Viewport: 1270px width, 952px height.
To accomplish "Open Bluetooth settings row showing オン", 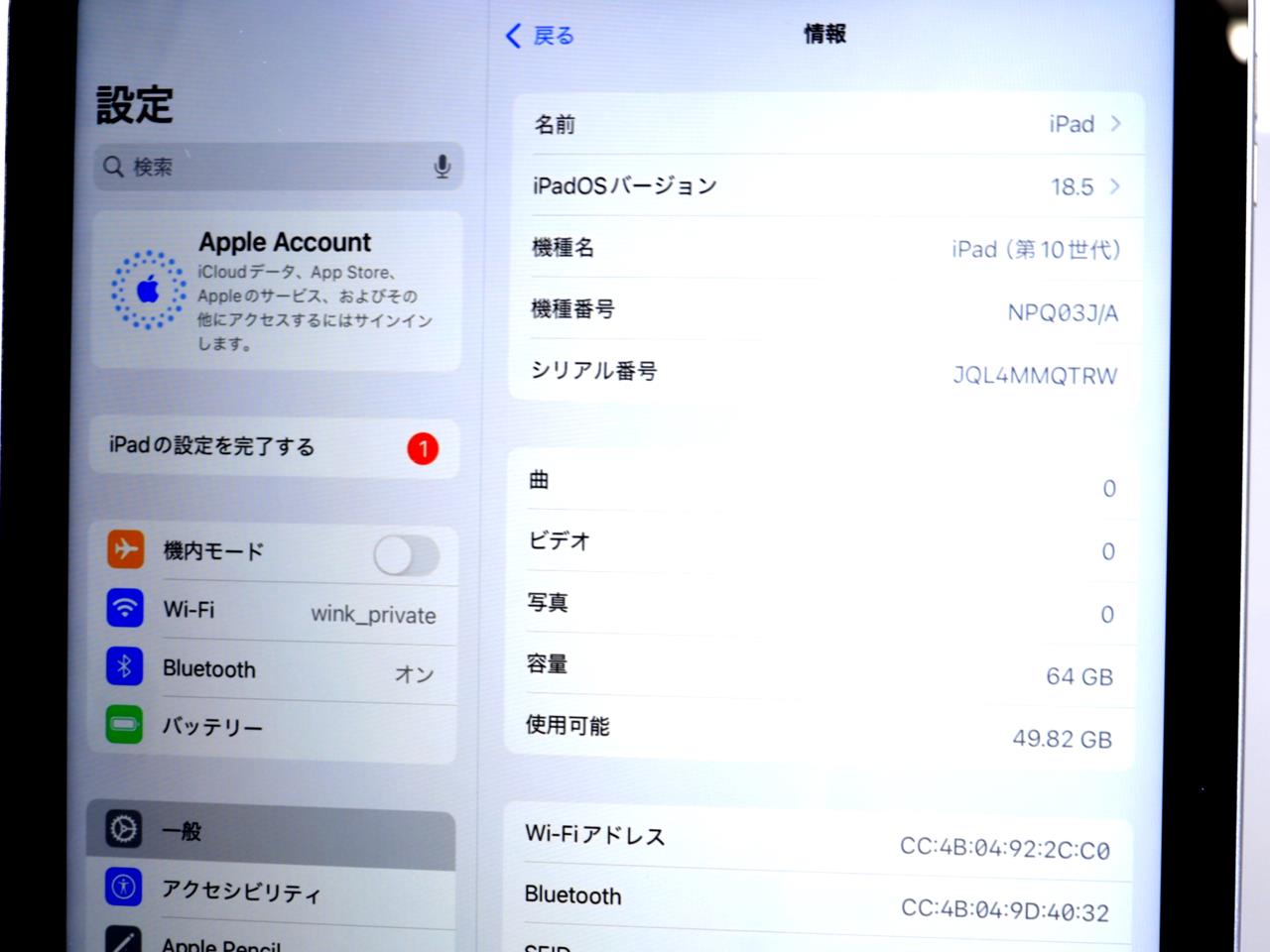I will (x=273, y=670).
